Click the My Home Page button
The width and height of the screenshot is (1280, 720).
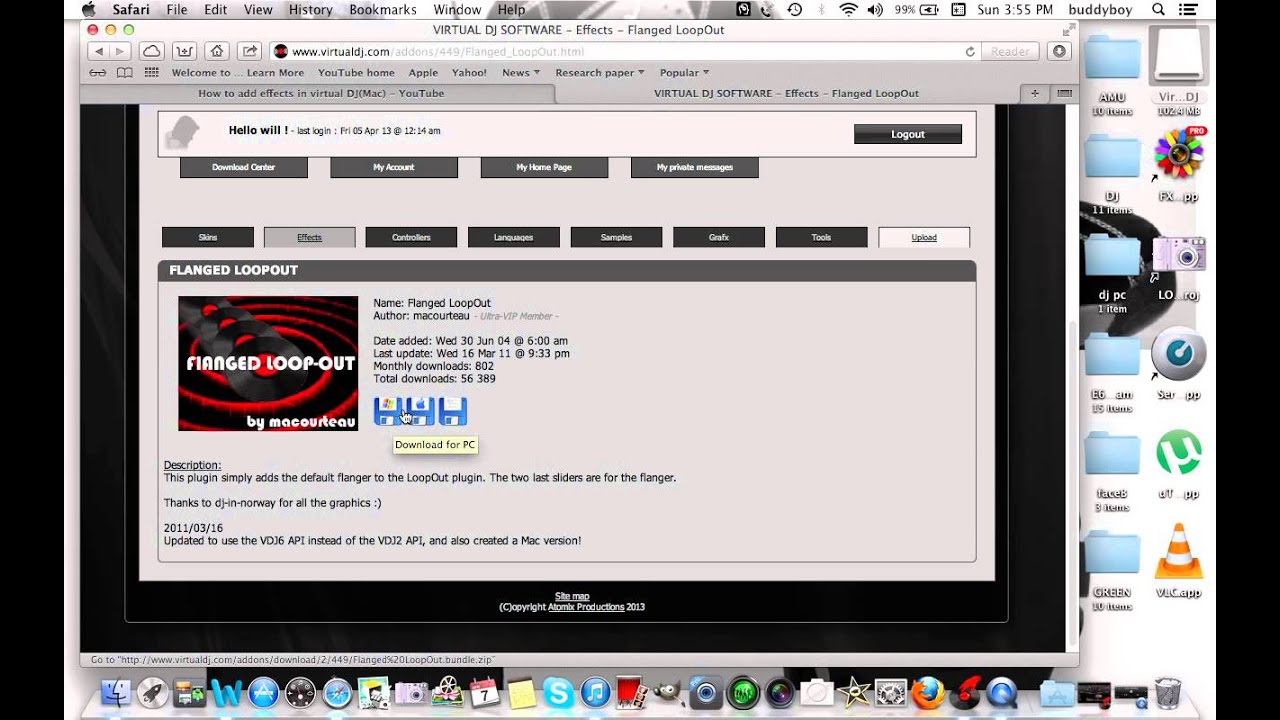[544, 167]
